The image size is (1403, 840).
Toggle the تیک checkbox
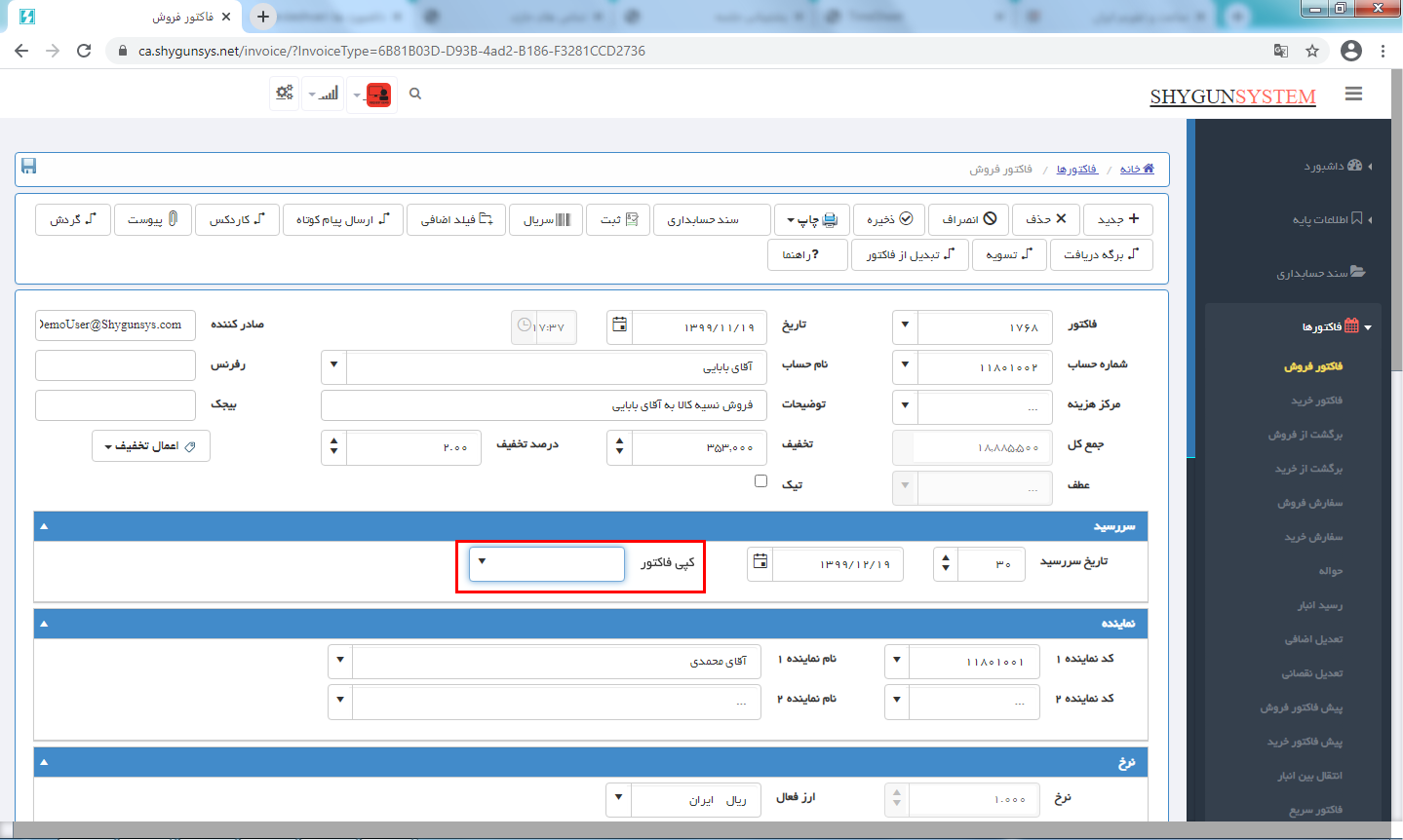click(760, 481)
